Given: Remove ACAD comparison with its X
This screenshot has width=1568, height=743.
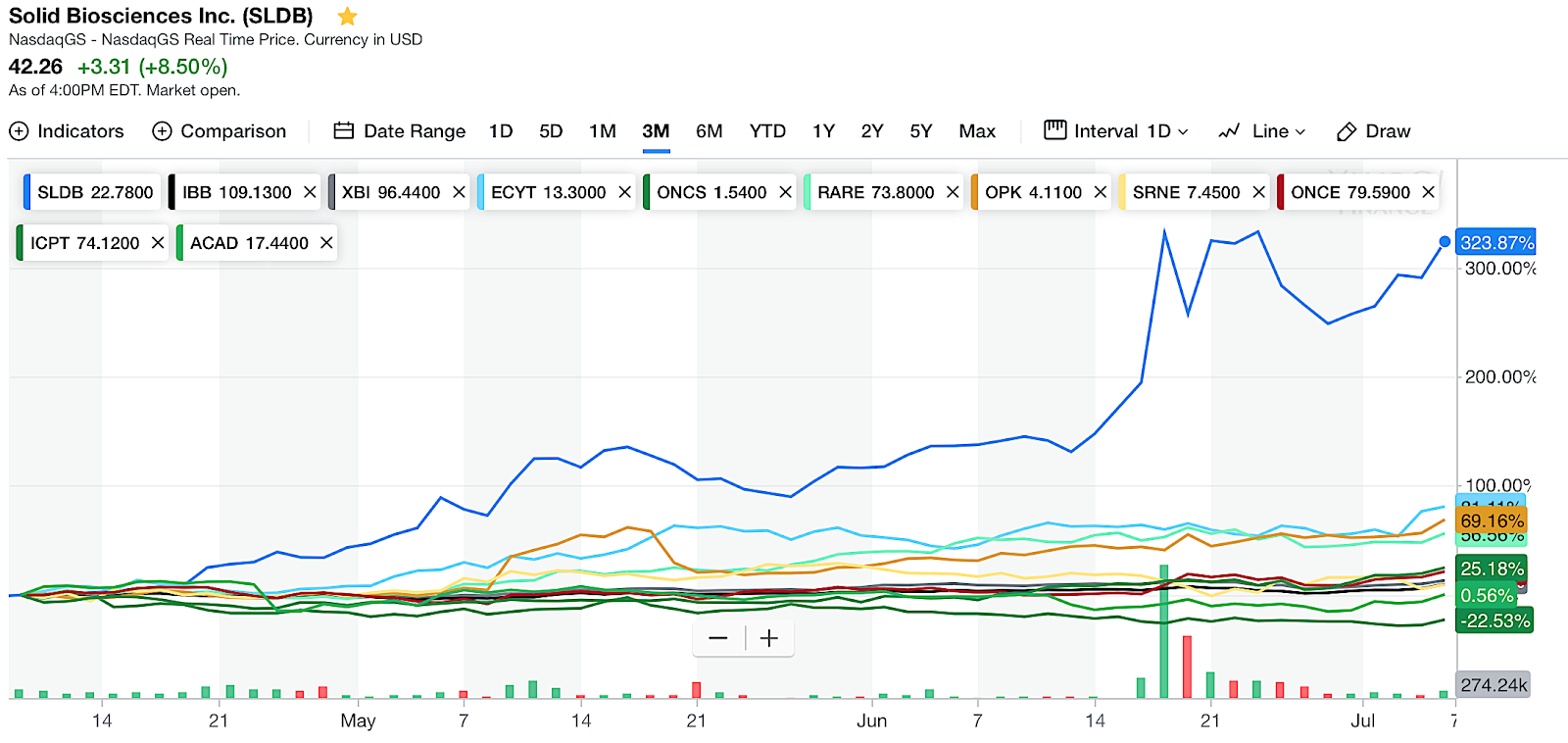Looking at the screenshot, I should [326, 243].
